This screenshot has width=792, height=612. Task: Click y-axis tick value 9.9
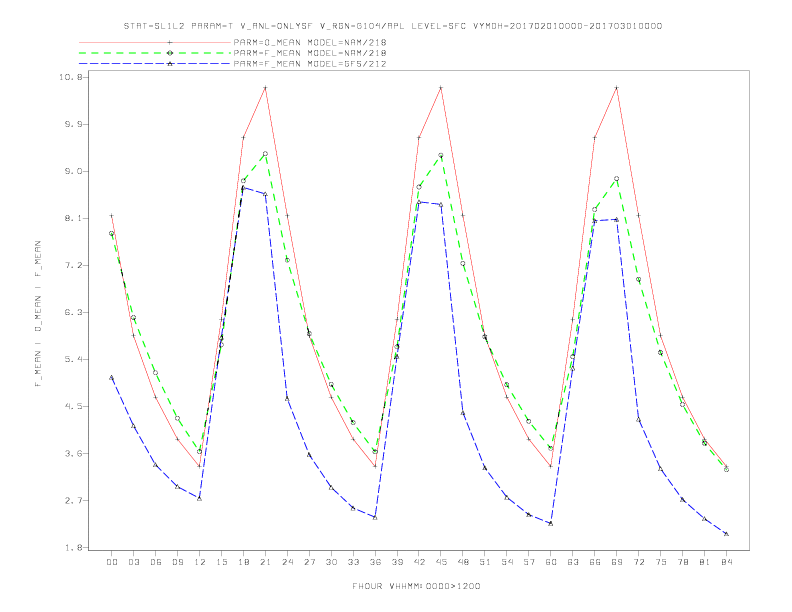(73, 124)
